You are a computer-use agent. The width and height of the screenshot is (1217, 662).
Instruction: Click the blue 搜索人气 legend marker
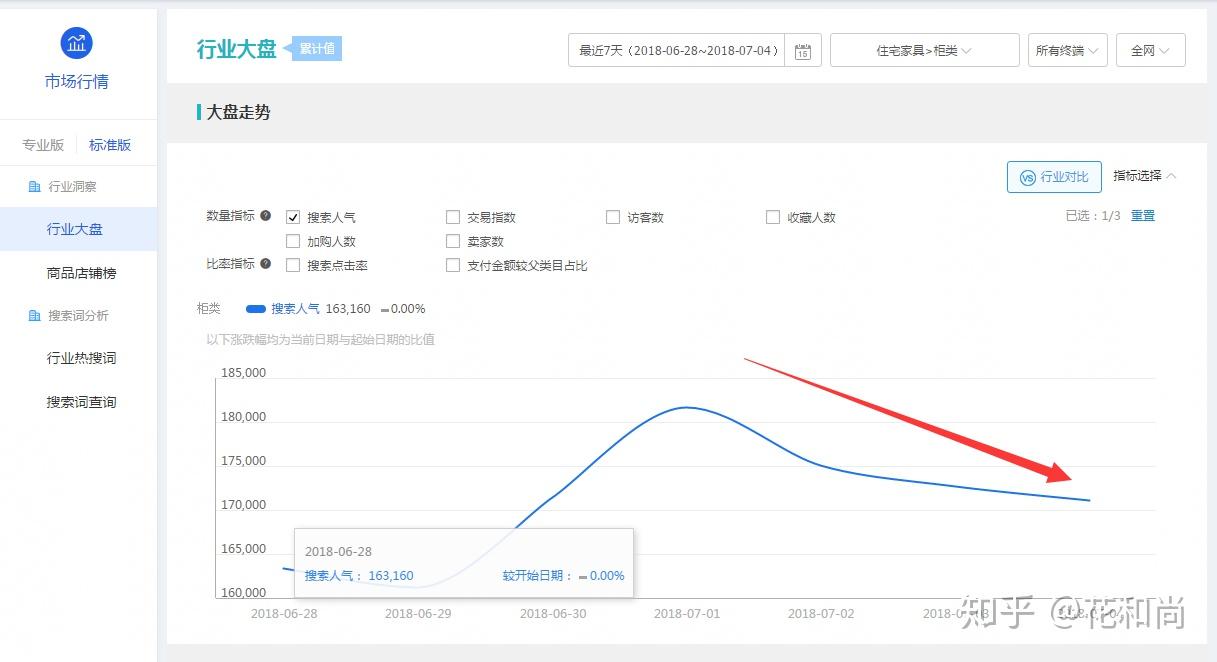coord(255,309)
